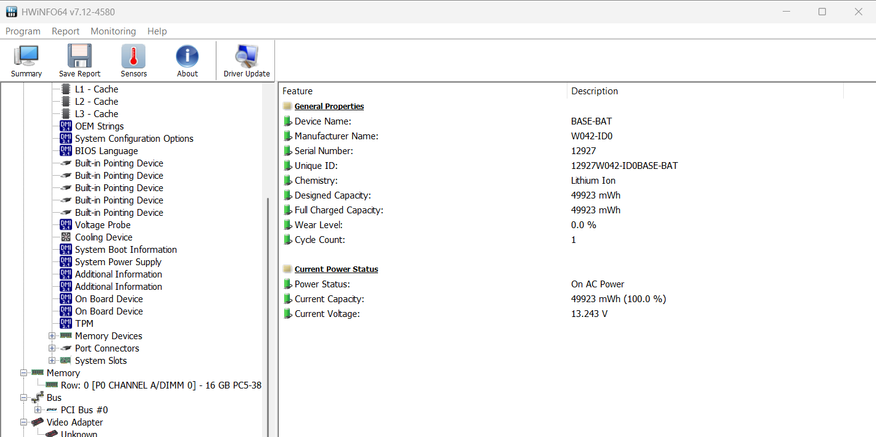Select the Cooling Device item

click(x=103, y=238)
